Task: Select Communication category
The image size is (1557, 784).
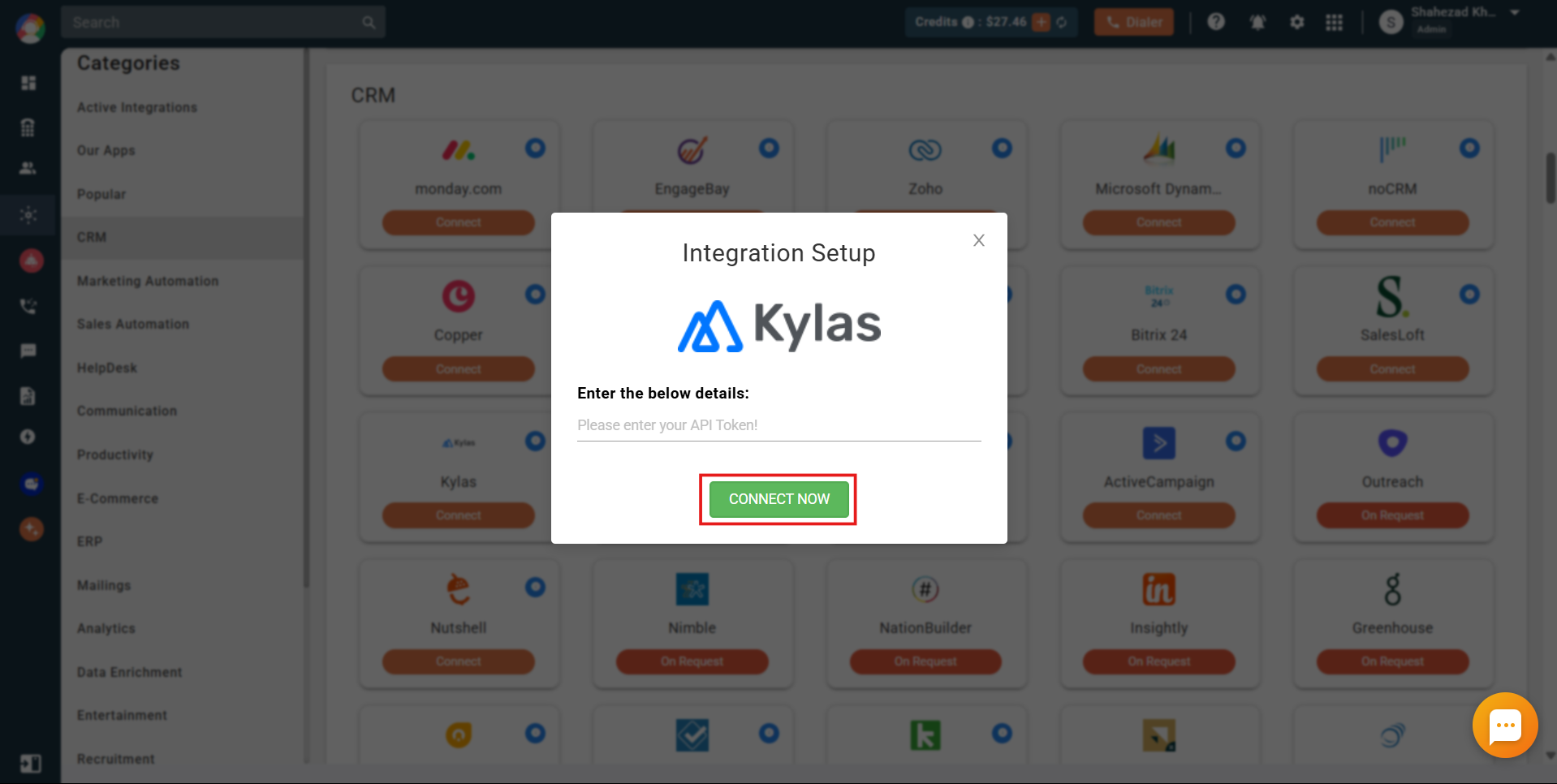Action: click(127, 411)
